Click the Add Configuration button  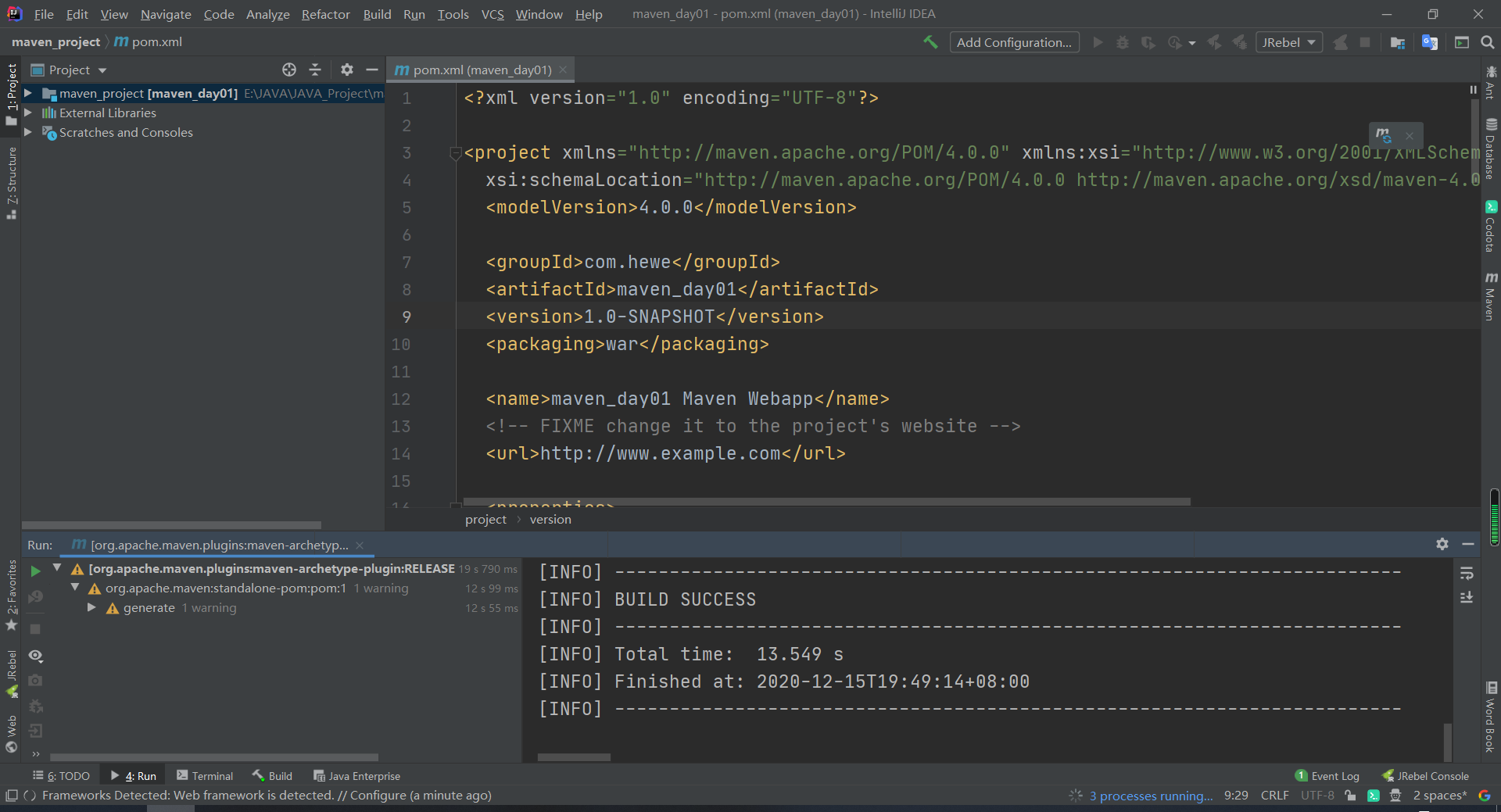[x=1014, y=42]
